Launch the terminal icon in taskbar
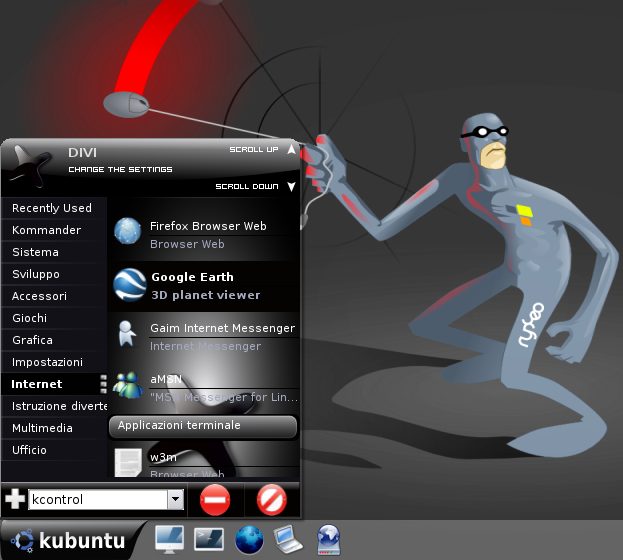Image resolution: width=623 pixels, height=560 pixels. pos(209,539)
